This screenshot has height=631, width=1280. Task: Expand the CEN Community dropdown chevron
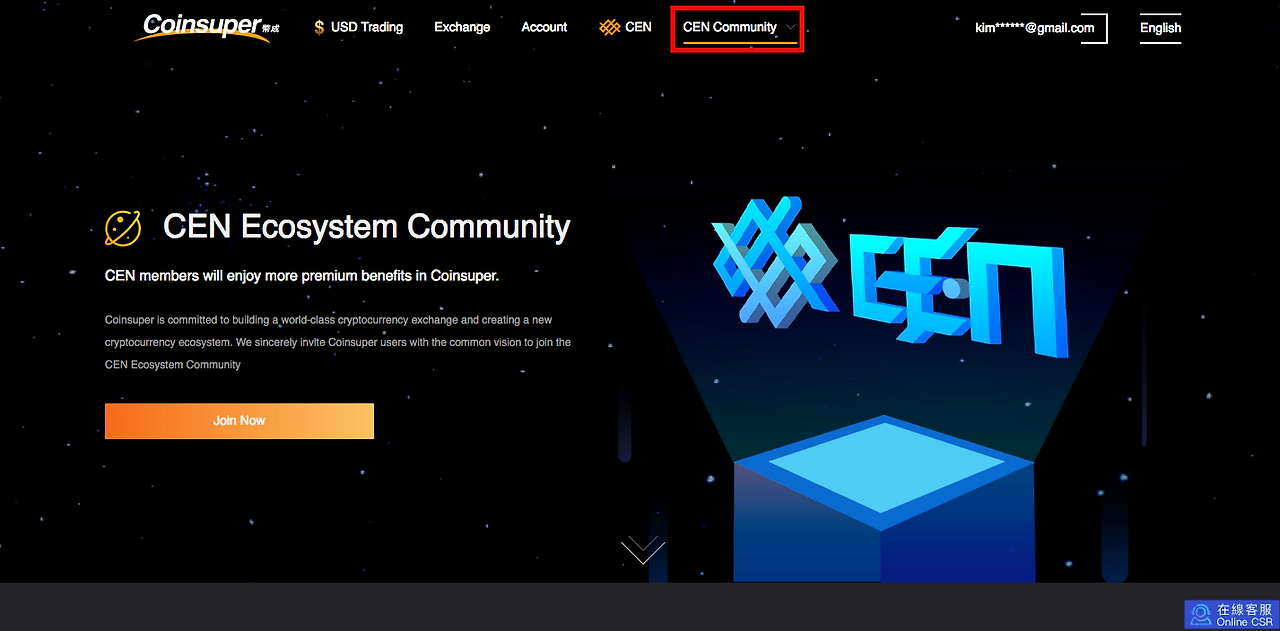click(x=791, y=27)
